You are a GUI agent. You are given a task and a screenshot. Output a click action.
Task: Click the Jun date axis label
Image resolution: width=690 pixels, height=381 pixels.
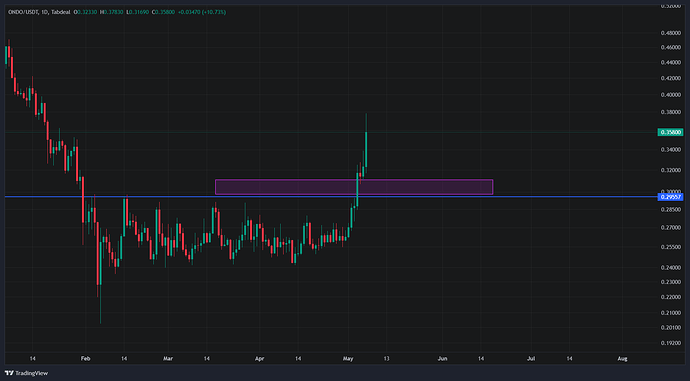[442, 359]
